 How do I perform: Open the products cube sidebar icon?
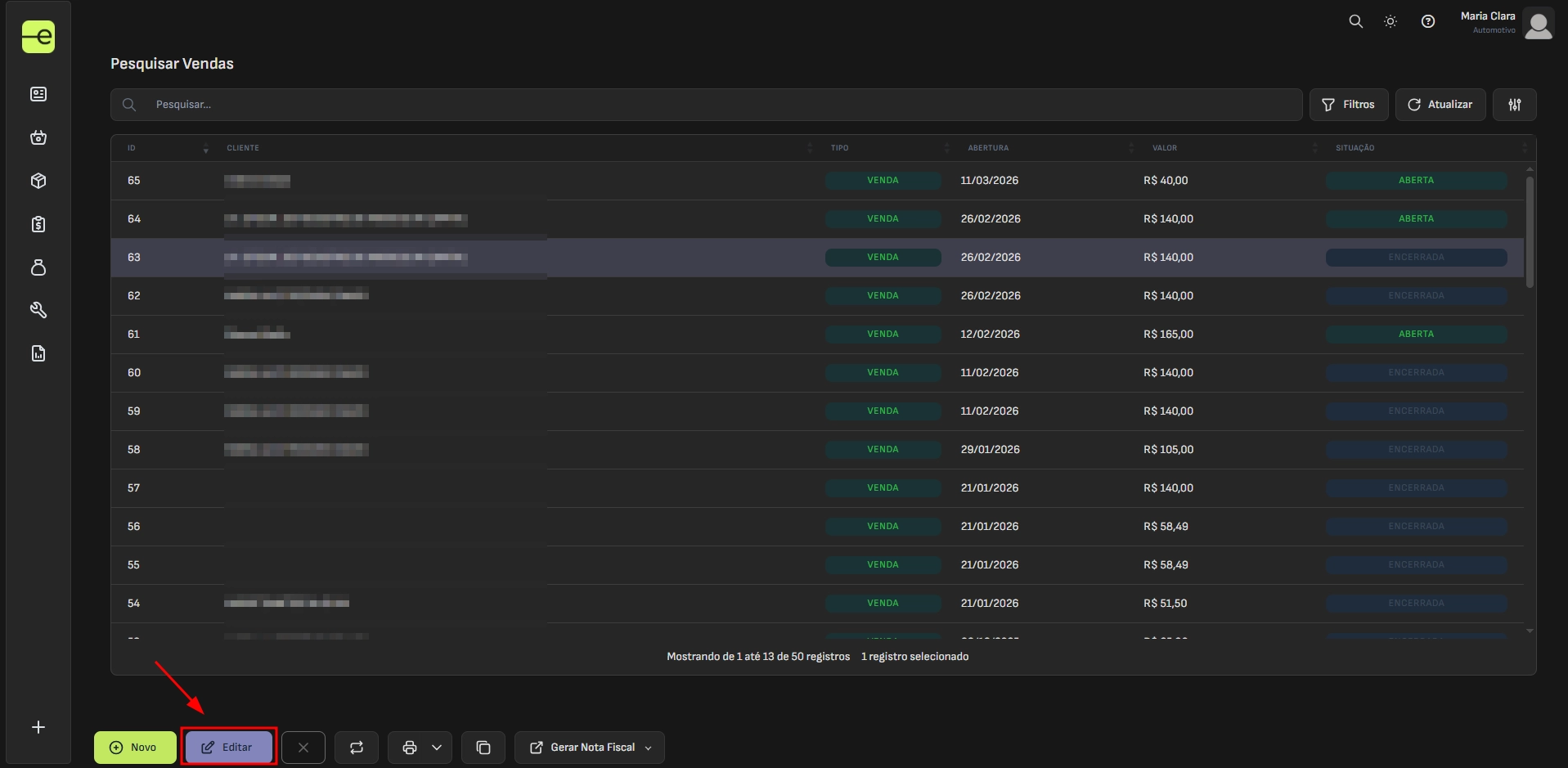click(38, 181)
